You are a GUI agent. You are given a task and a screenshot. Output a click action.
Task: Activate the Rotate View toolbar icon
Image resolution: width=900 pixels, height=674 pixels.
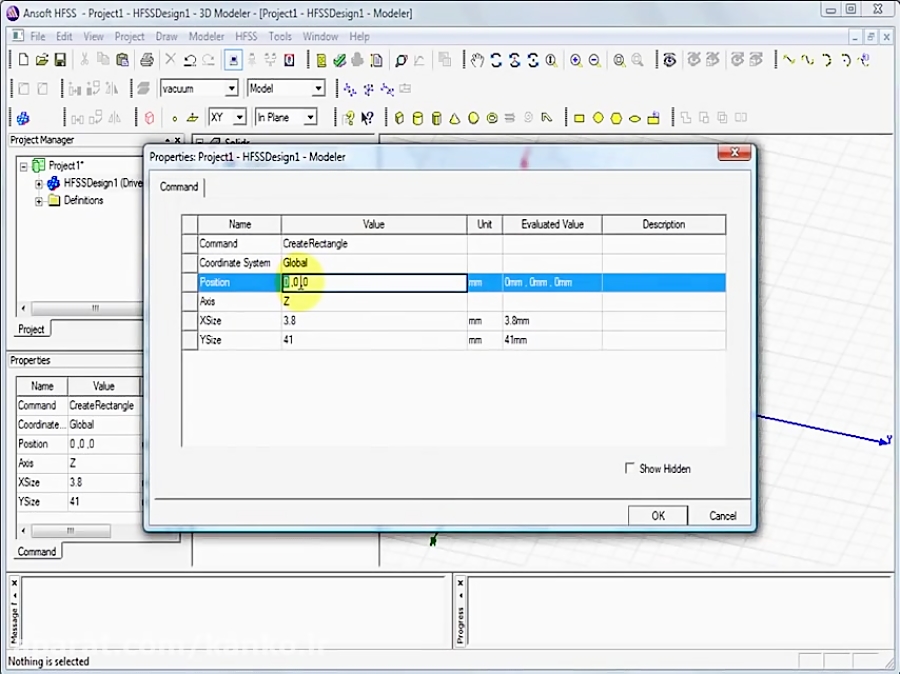click(x=495, y=59)
